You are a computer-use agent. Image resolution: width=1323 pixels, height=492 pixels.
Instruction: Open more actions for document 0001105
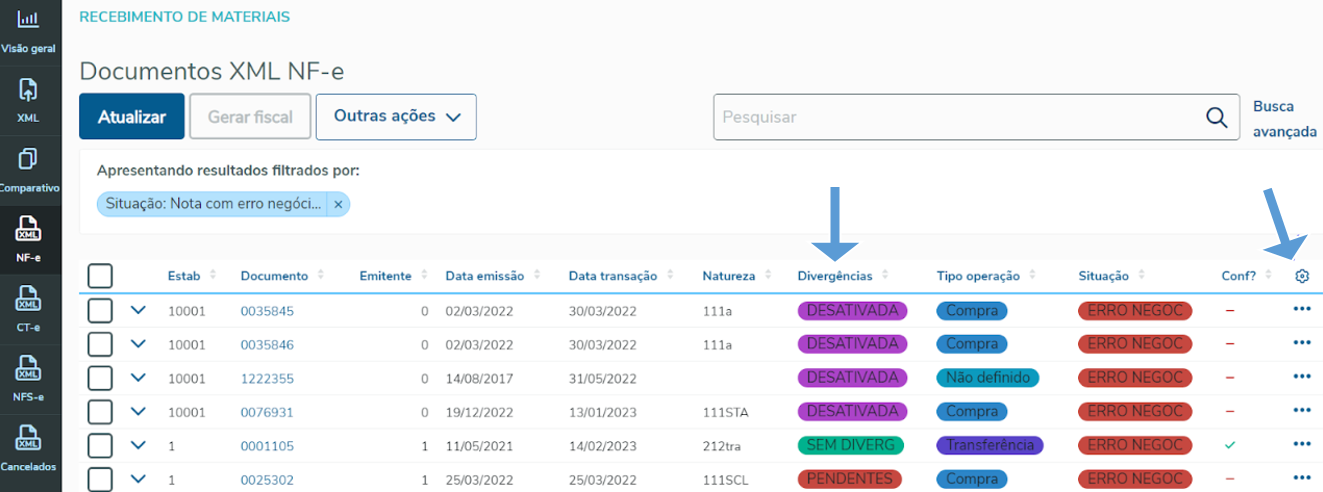[x=1302, y=445]
